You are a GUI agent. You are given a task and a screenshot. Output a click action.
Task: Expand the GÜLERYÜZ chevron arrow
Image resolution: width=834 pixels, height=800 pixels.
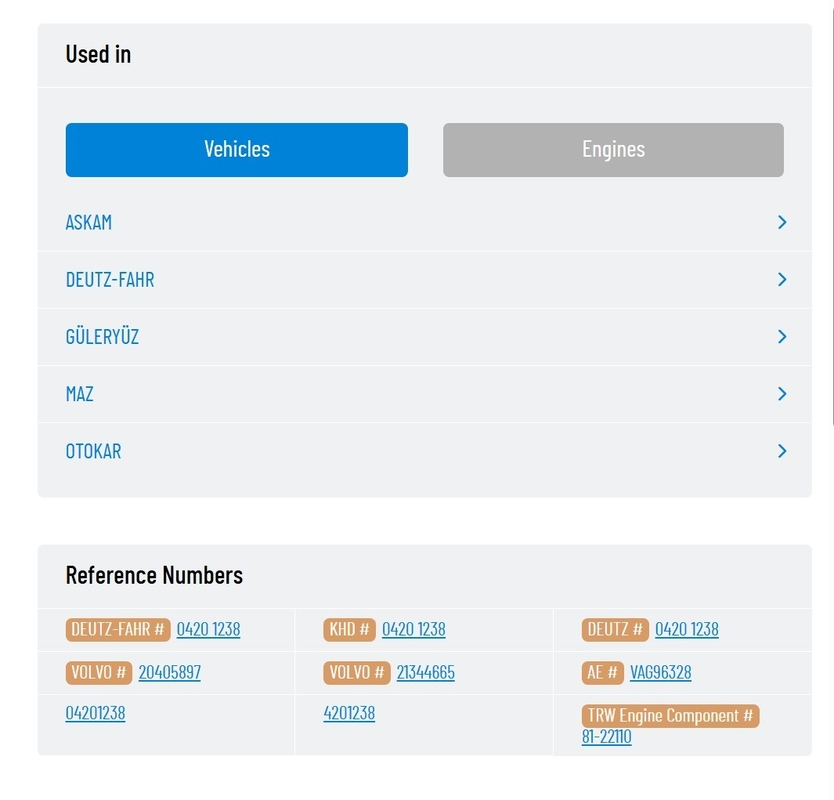point(782,336)
